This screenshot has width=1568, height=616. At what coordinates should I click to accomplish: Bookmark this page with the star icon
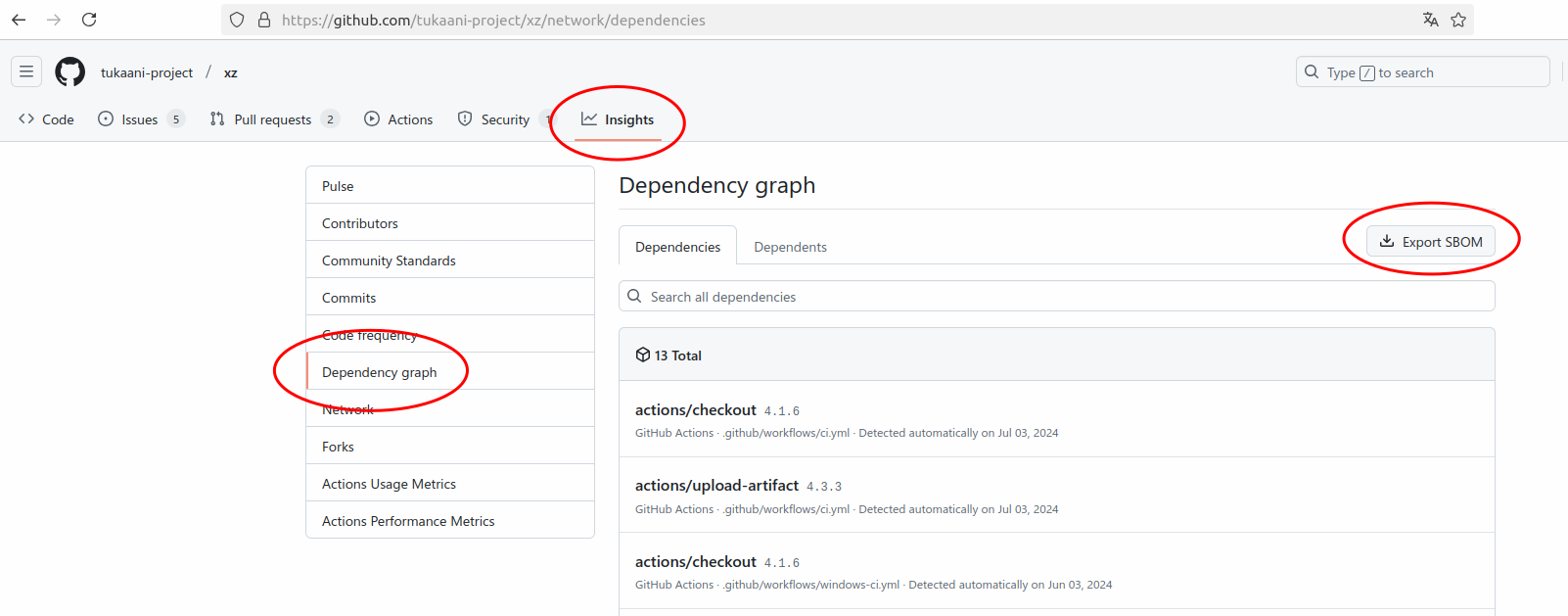click(1458, 20)
